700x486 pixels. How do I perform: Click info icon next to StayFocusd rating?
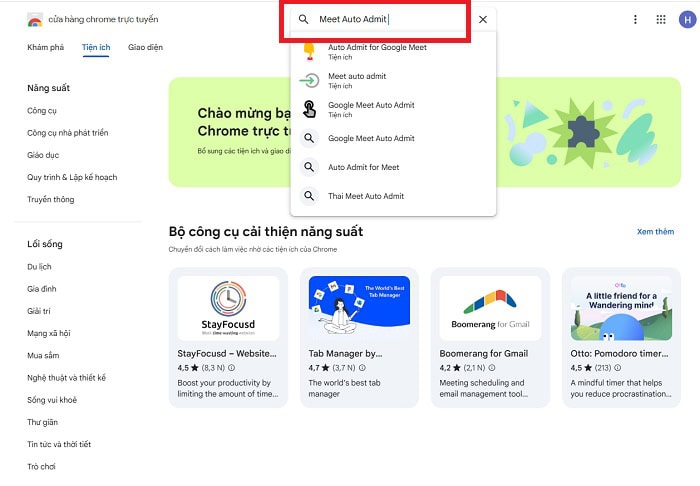(232, 368)
